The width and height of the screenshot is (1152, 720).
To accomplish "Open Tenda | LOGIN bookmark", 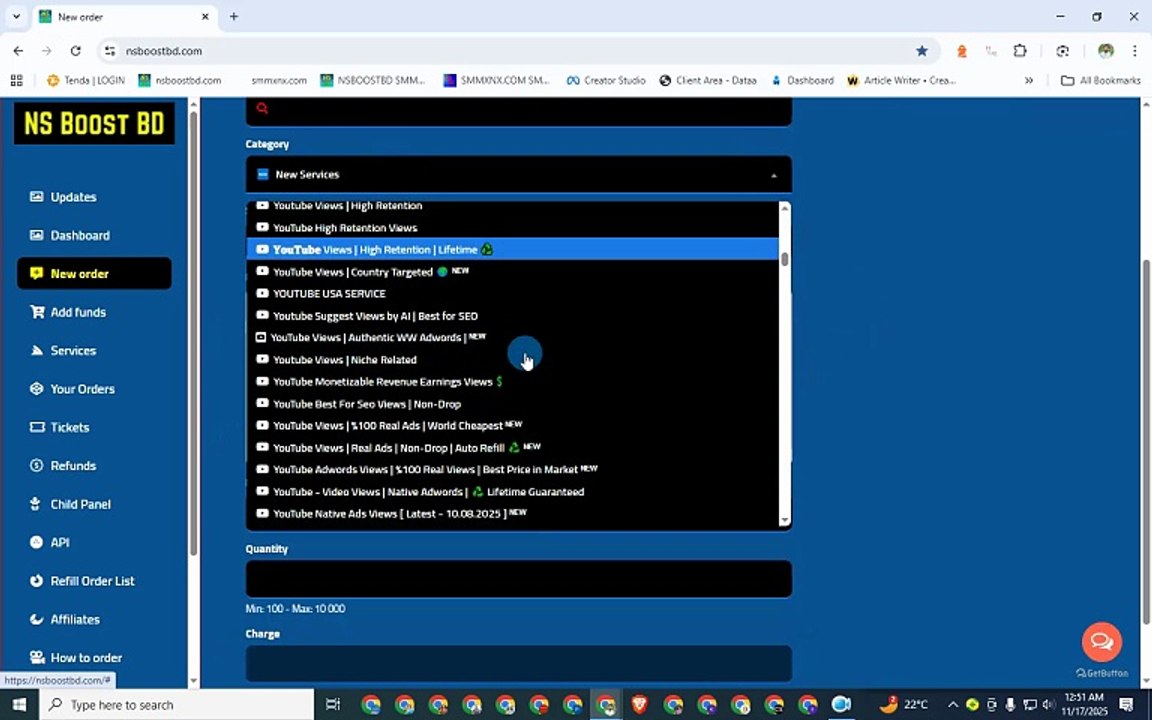I will 86,80.
